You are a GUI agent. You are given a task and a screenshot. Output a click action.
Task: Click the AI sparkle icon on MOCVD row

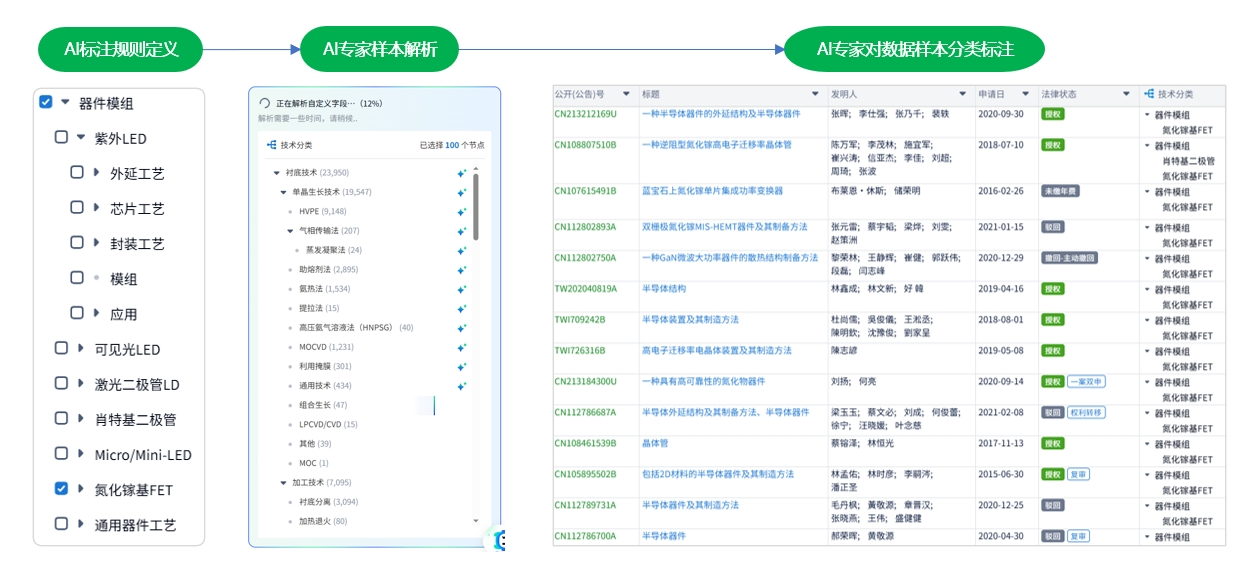(x=461, y=347)
